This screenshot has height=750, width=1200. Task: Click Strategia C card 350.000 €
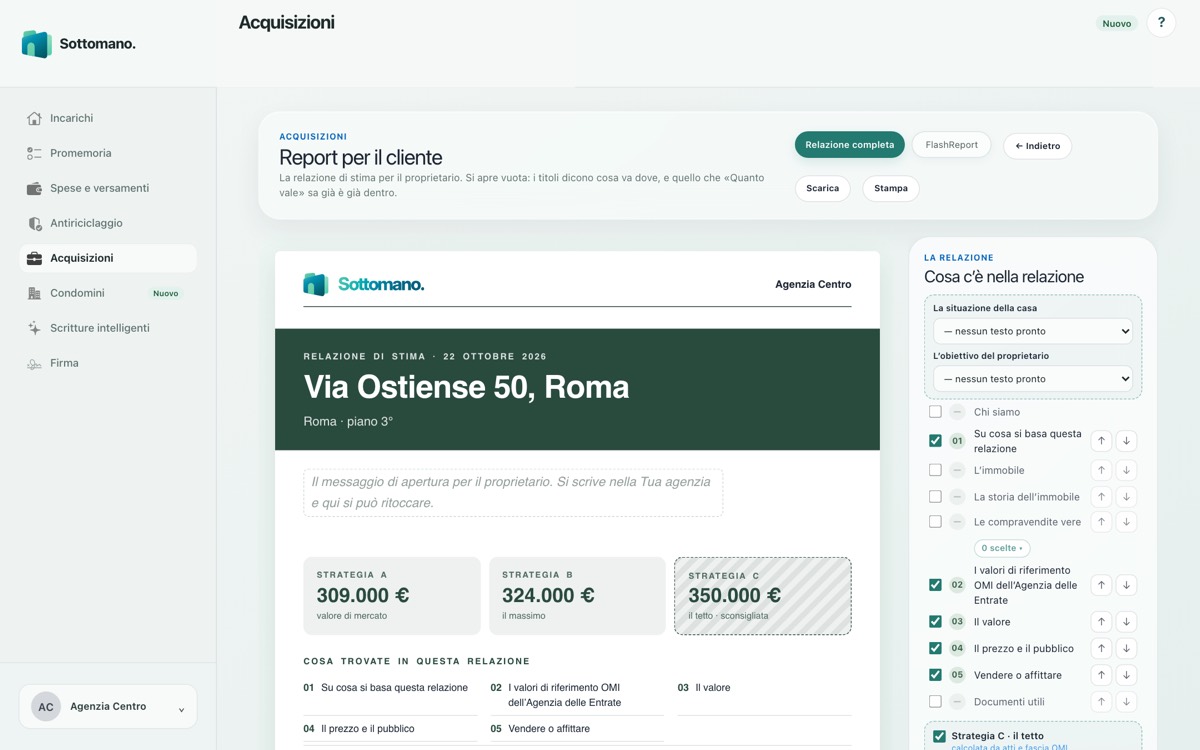(x=763, y=596)
